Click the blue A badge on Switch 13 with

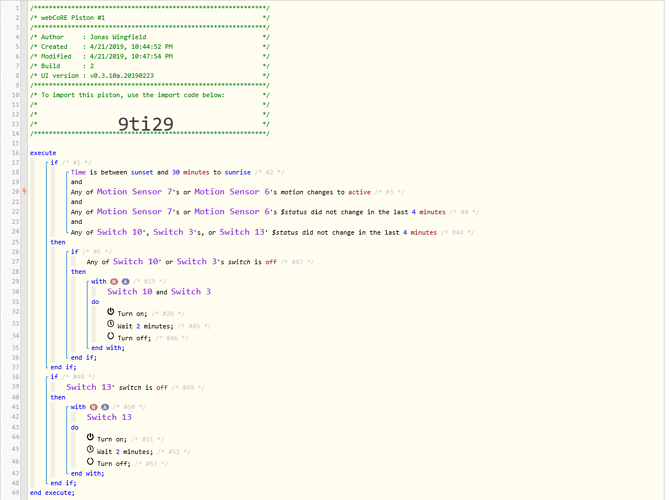(105, 407)
